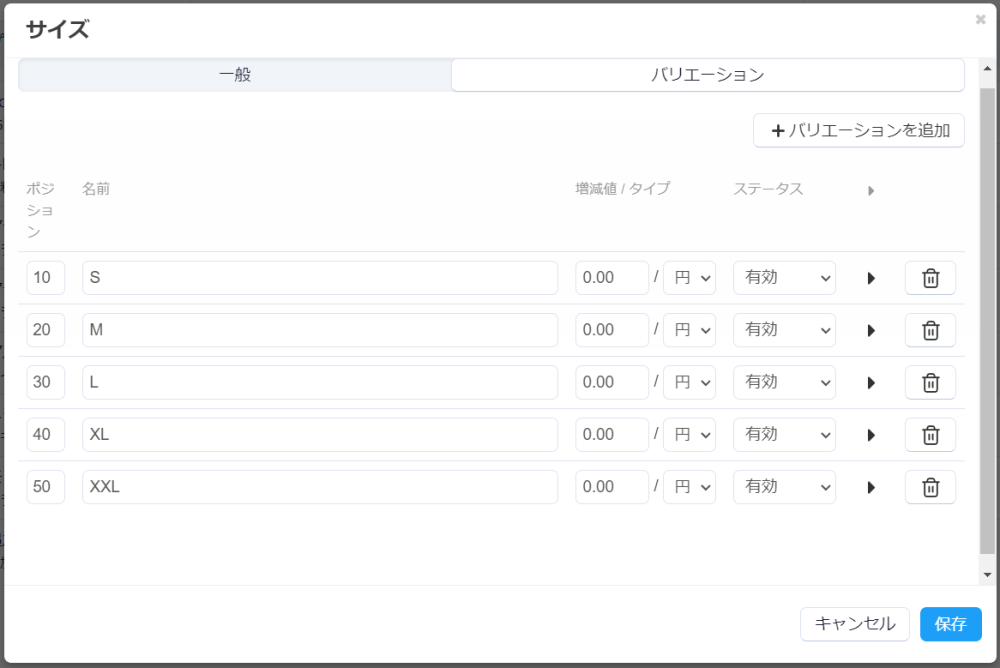Expand details arrow for S row
1000x668 pixels.
coord(871,278)
